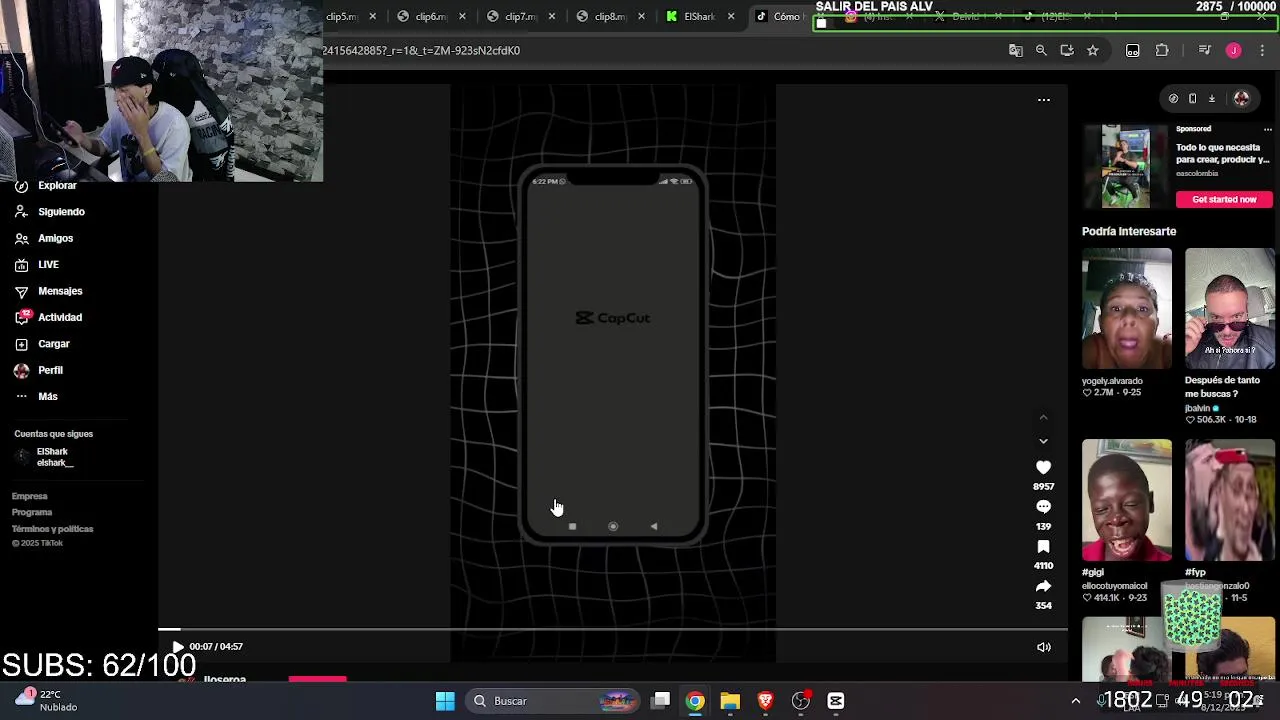1280x720 pixels.
Task: Bookmark the video to favorites
Action: pos(1043,546)
